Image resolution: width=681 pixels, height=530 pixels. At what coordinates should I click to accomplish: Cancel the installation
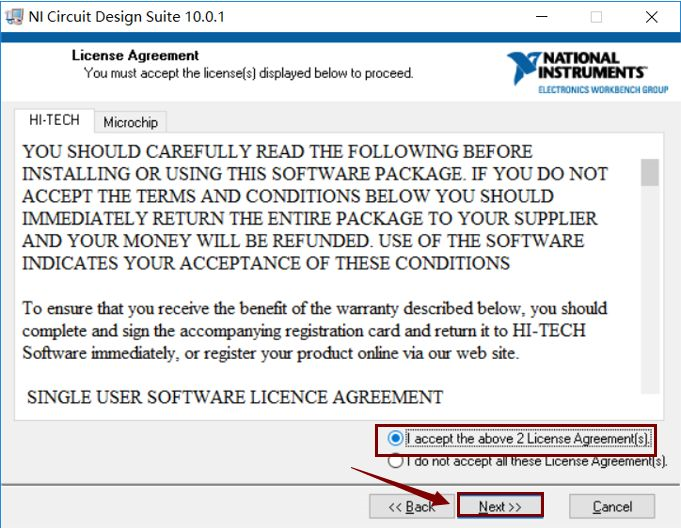612,507
